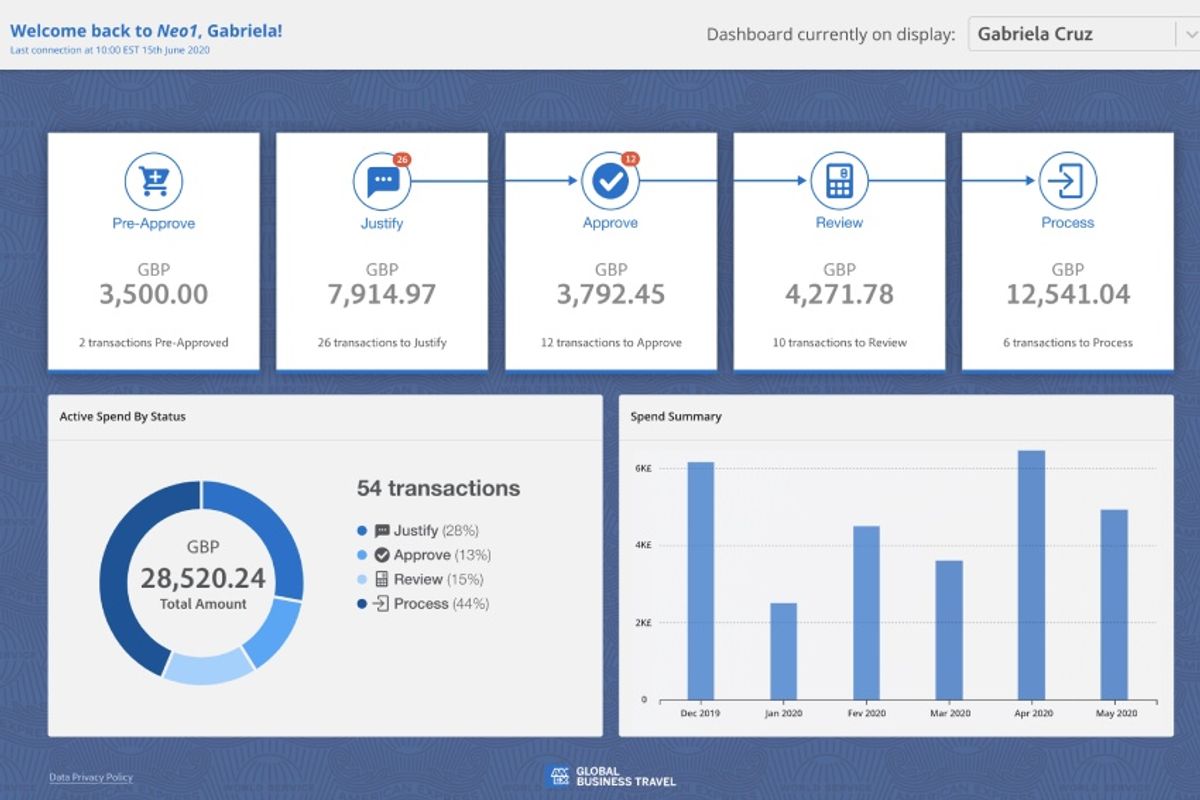The width and height of the screenshot is (1200, 800).
Task: Click the red 12 badge on Approve
Action: [x=629, y=159]
